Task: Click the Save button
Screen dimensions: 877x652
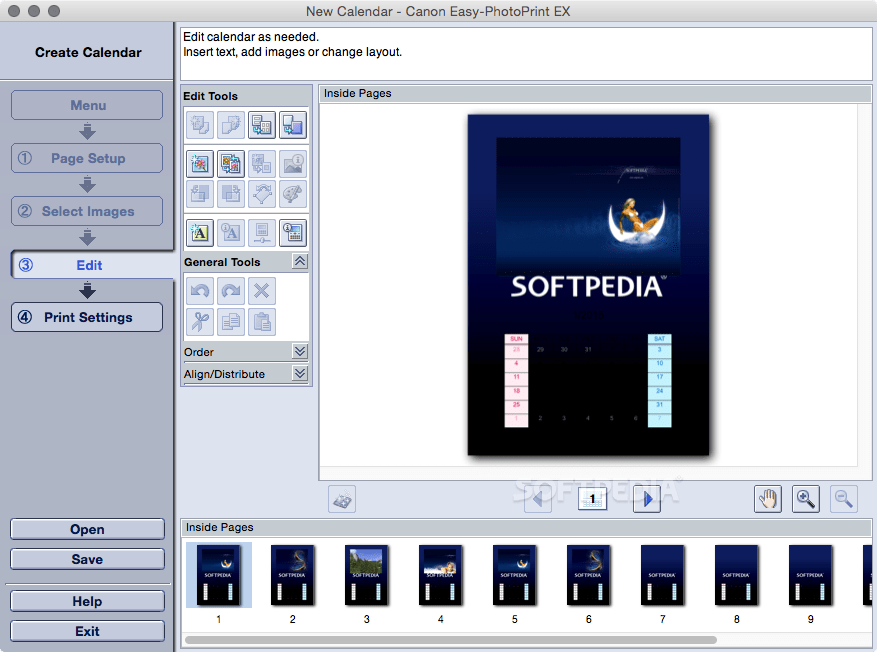Action: [87, 559]
